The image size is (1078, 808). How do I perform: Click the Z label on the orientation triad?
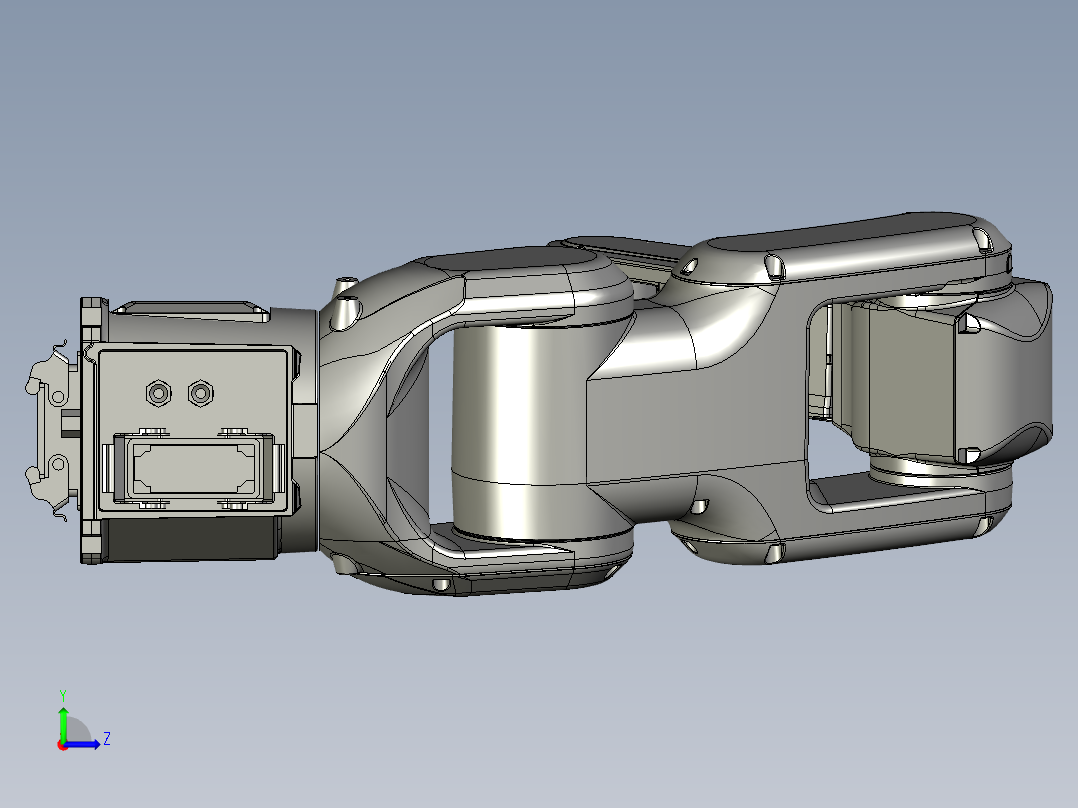(106, 737)
